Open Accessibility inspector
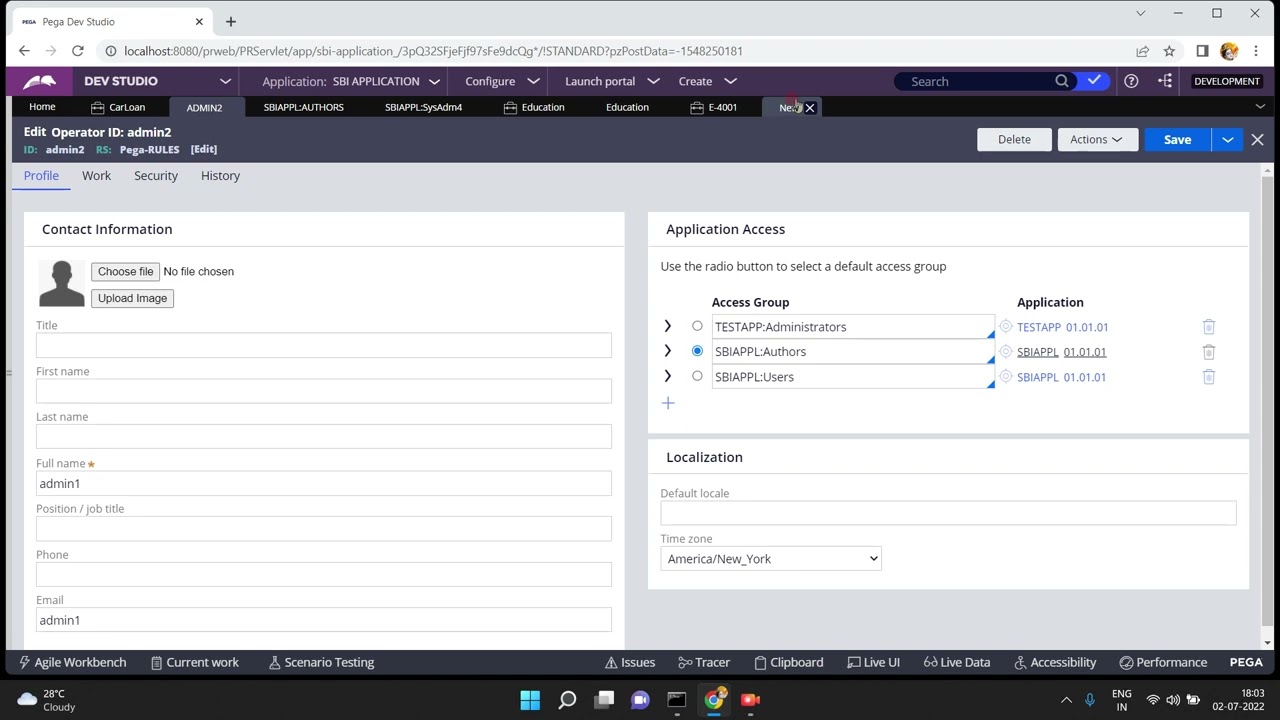Image resolution: width=1280 pixels, height=720 pixels. (1055, 662)
